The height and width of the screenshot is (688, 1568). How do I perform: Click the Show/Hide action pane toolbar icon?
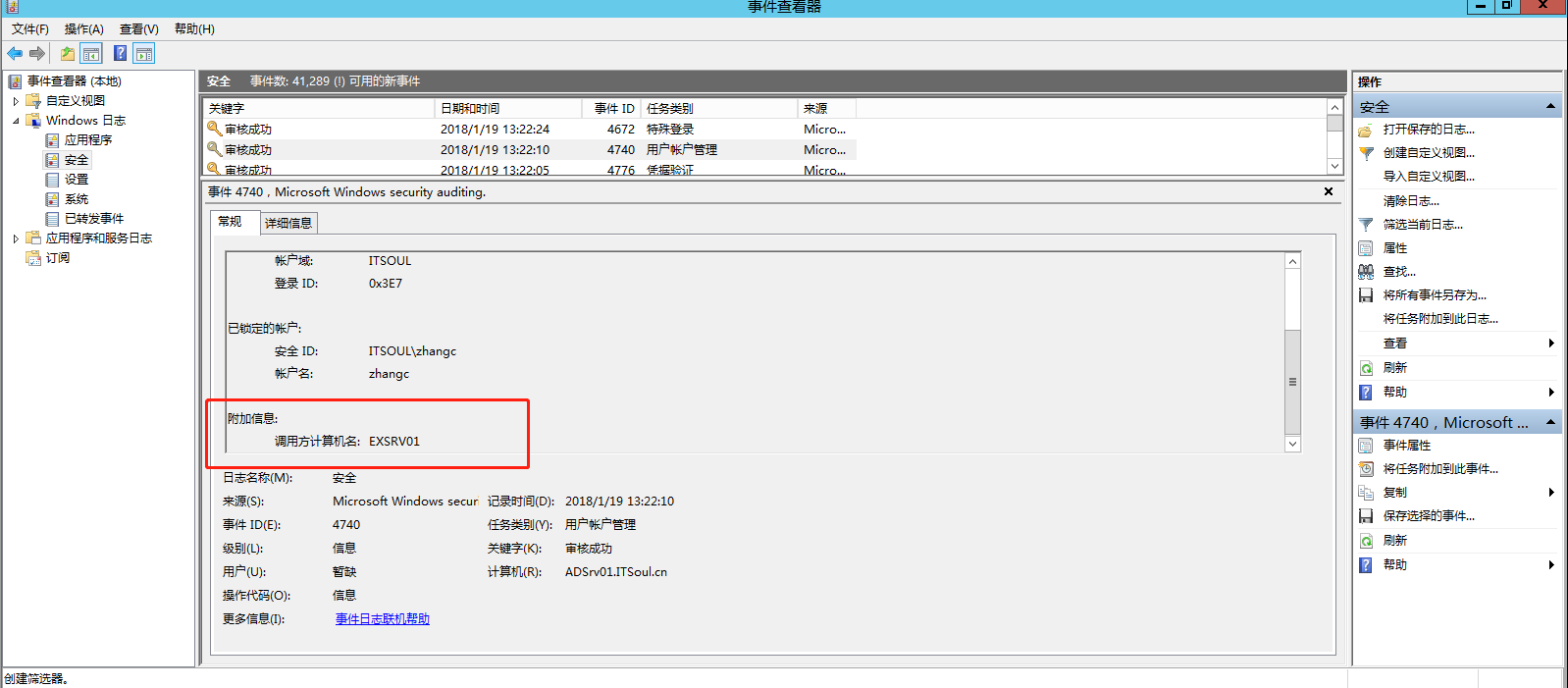144,53
